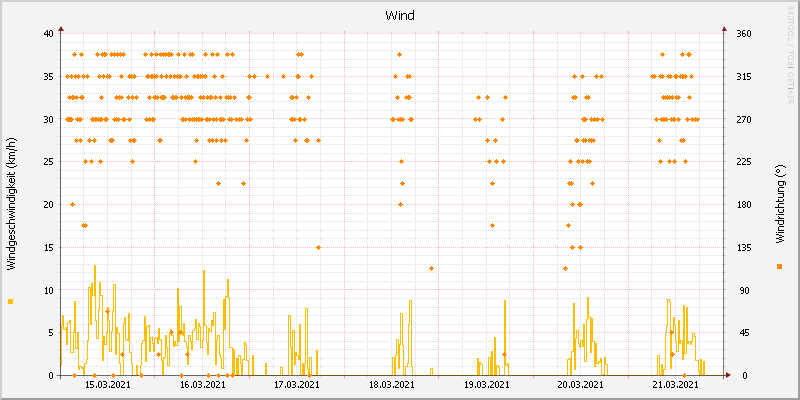Click the left axis value 15
Image resolution: width=800 pixels, height=400 pixels.
[48, 247]
